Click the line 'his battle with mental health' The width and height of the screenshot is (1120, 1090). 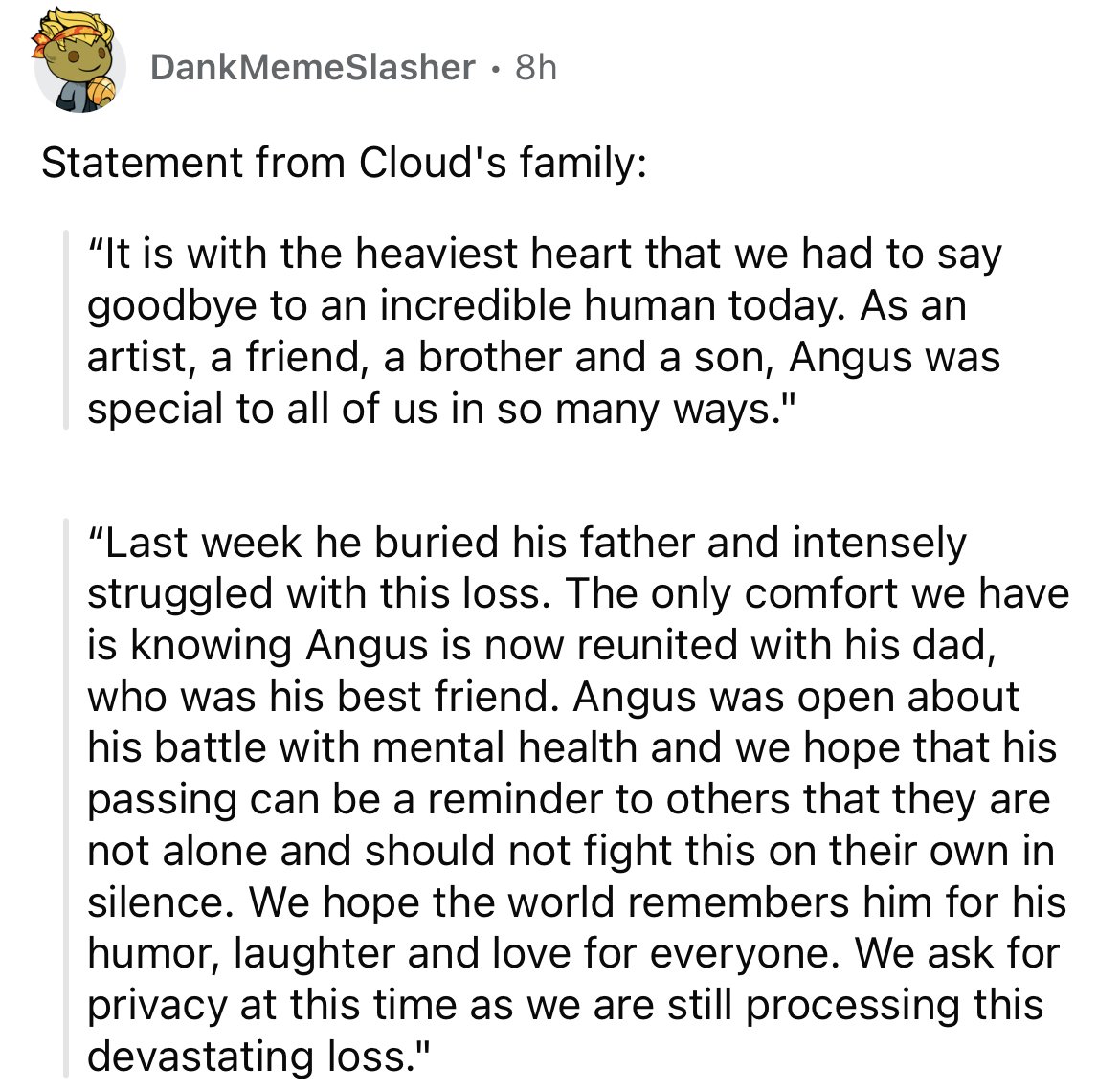572,747
